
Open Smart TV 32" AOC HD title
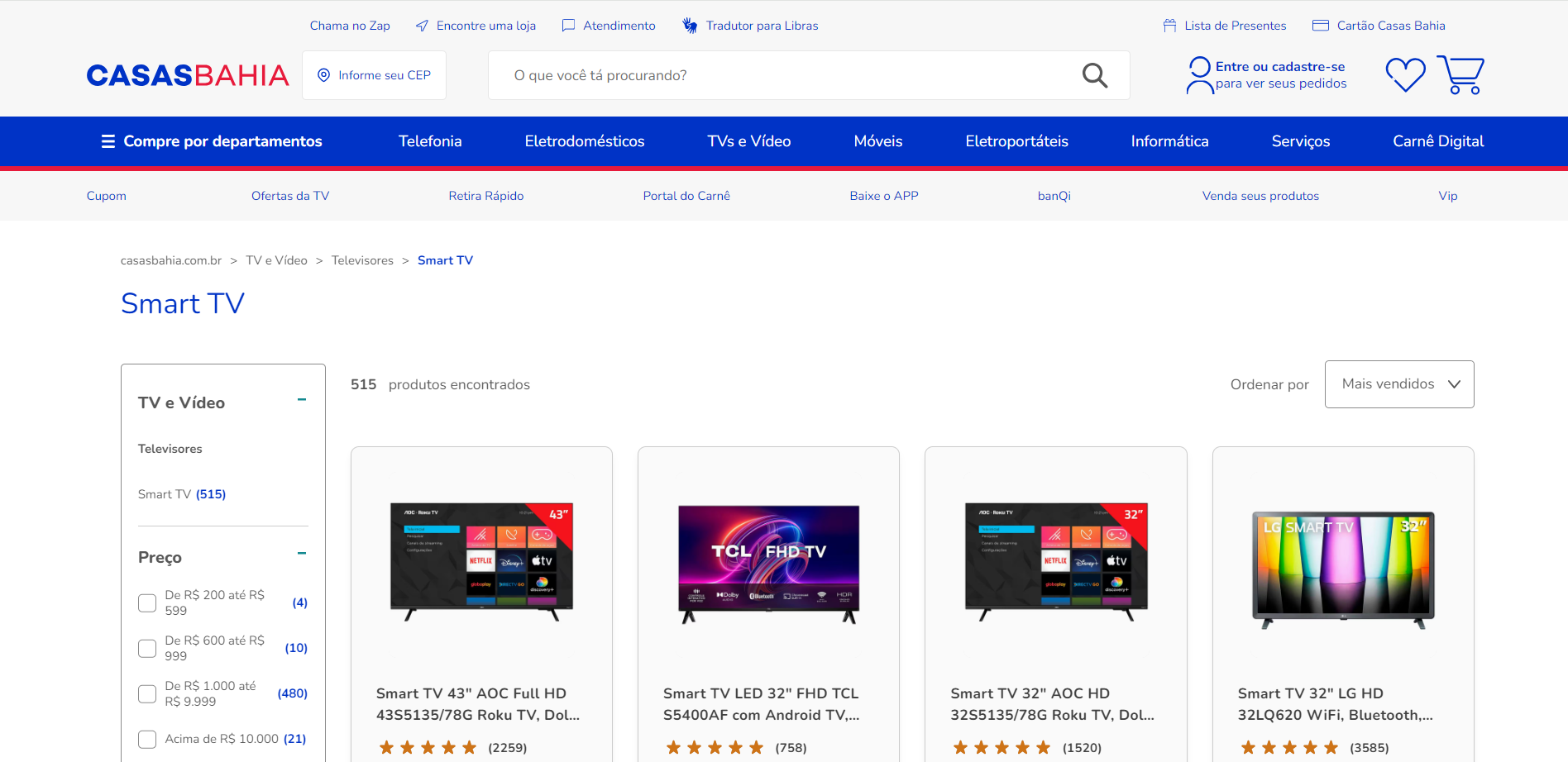coord(1053,704)
